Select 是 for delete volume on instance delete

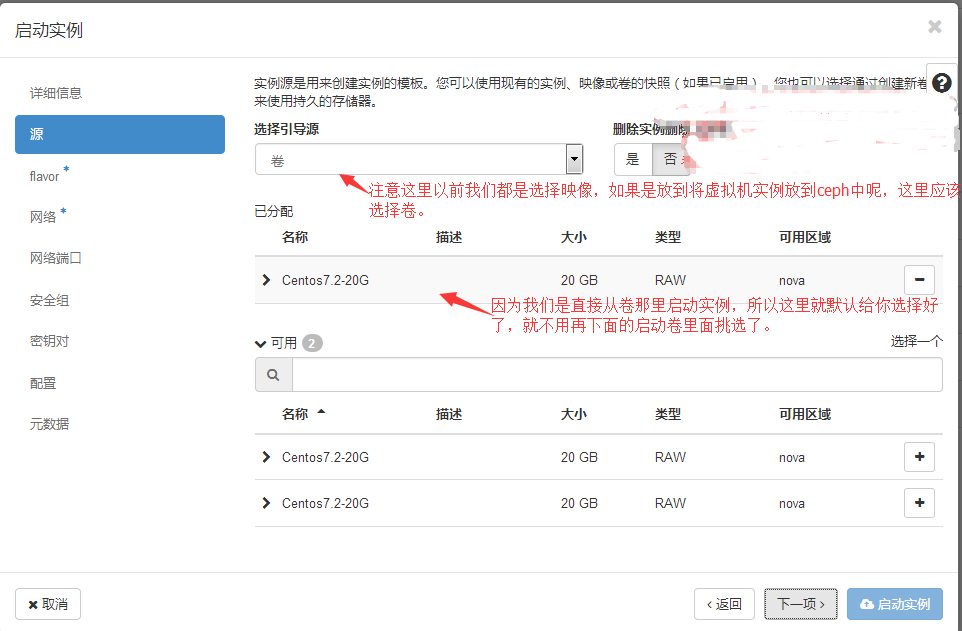[632, 159]
